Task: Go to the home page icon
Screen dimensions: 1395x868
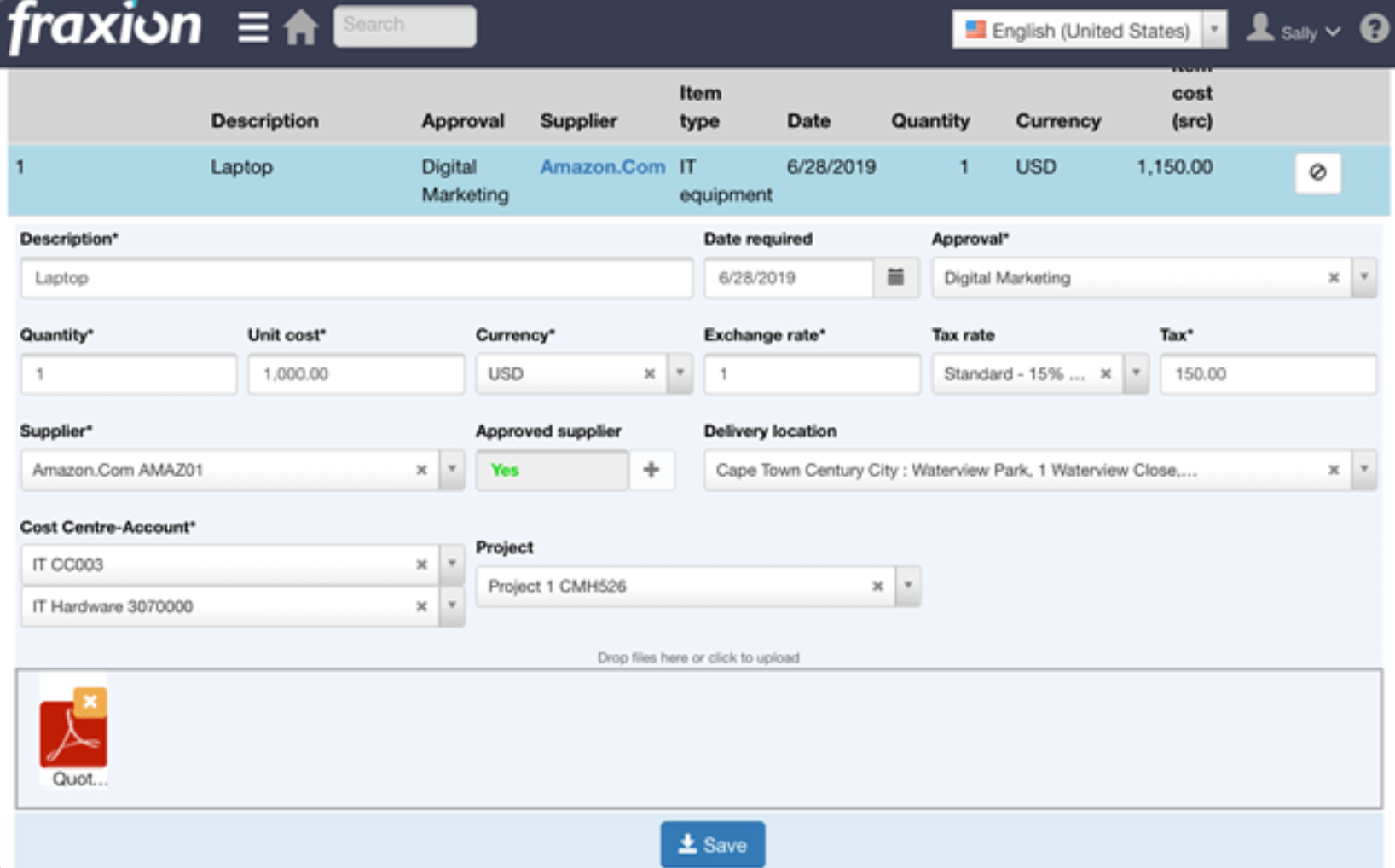Action: coord(301,26)
